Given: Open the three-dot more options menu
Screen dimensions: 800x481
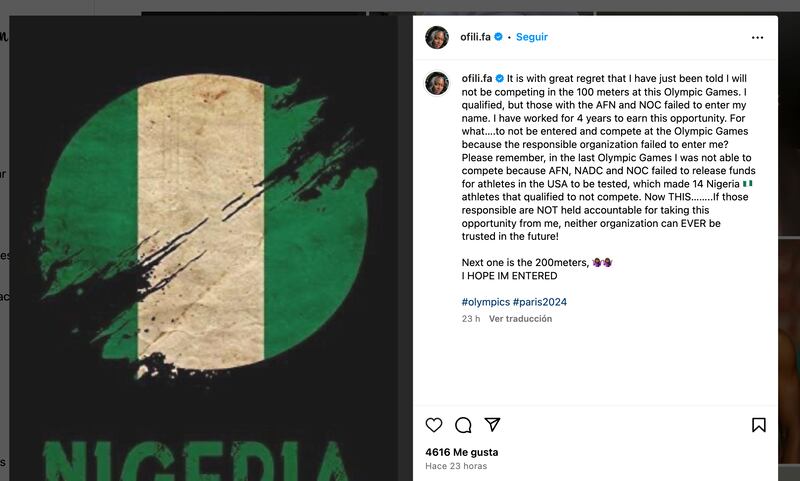Looking at the screenshot, I should pos(757,37).
